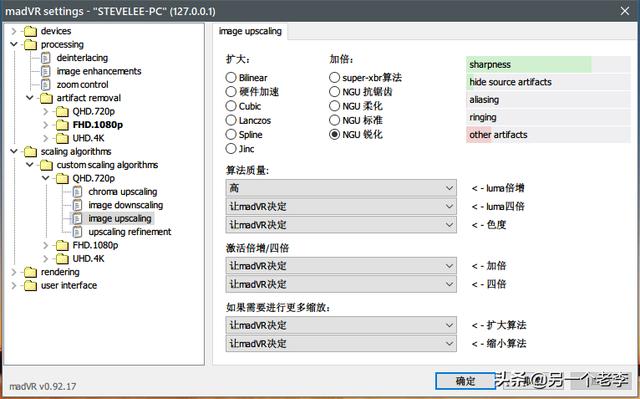This screenshot has height=399, width=640.
Task: Click the devices folder icon
Action: (30, 31)
